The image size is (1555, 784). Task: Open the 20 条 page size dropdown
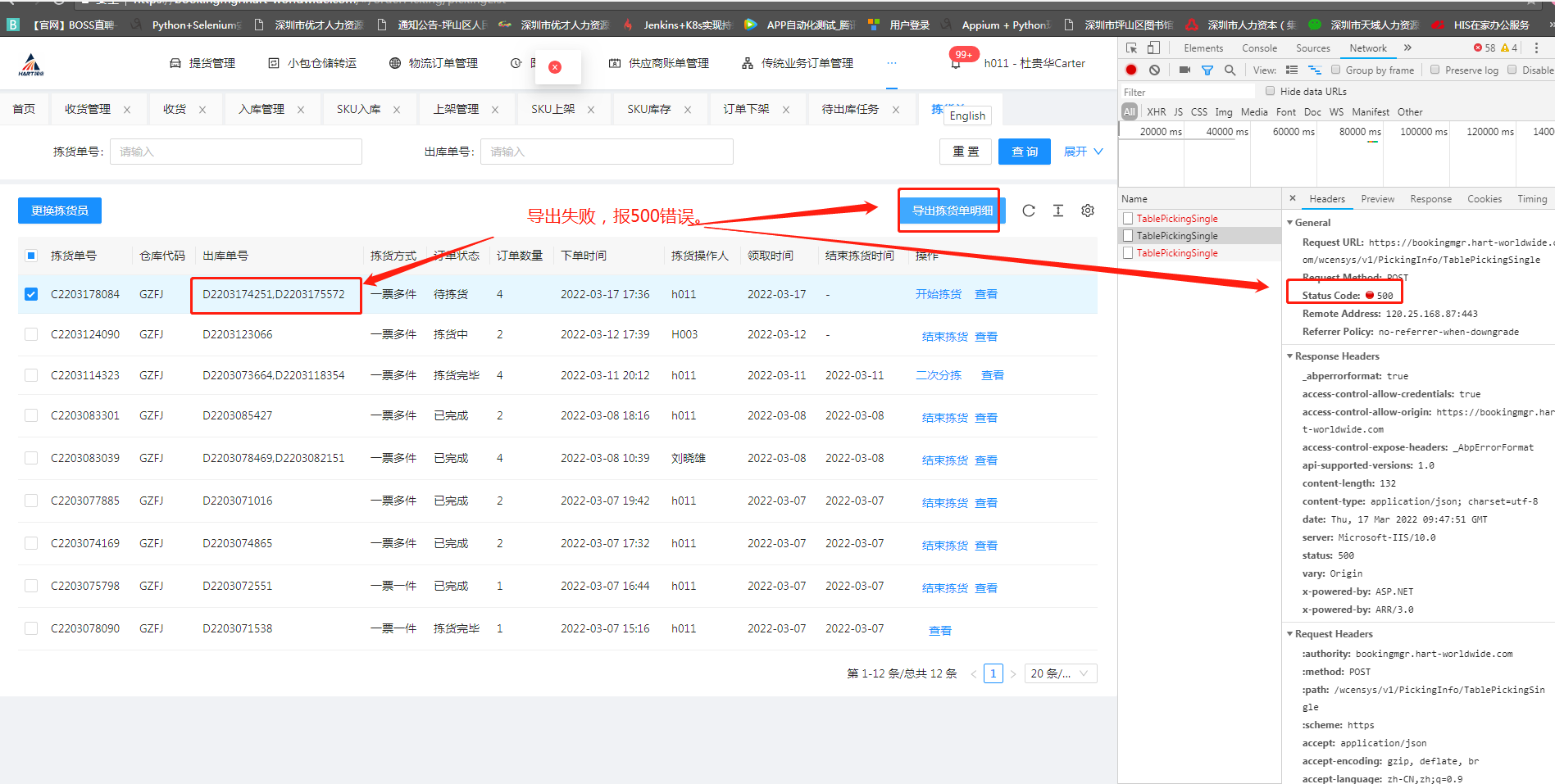(1060, 673)
